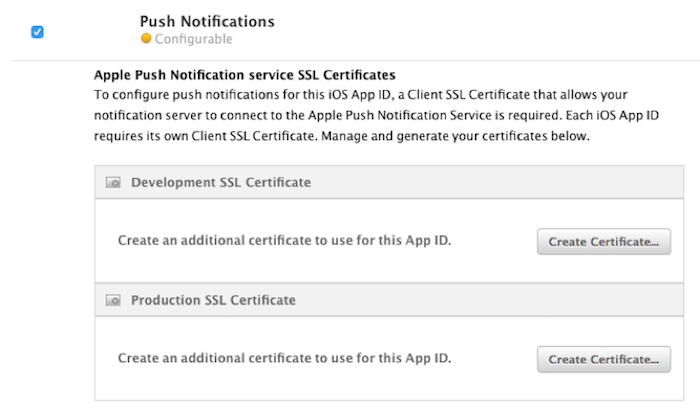Click the Development SSL Certificate title text
The height and width of the screenshot is (408, 700).
point(221,183)
